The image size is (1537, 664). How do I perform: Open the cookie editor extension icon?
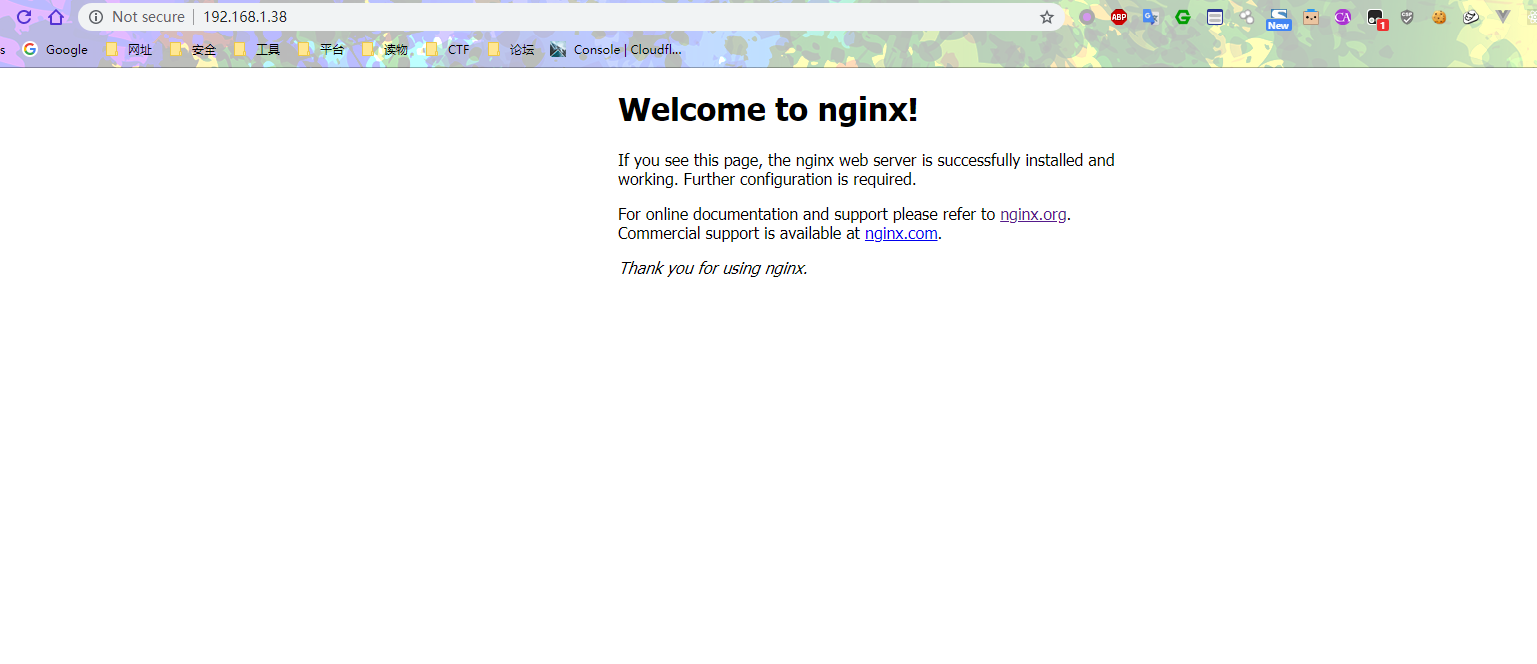tap(1439, 17)
